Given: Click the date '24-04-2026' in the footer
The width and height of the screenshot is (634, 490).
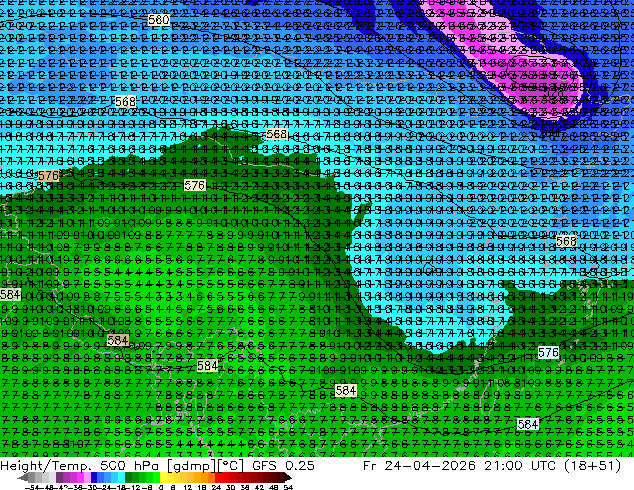Looking at the screenshot, I should coord(430,466).
